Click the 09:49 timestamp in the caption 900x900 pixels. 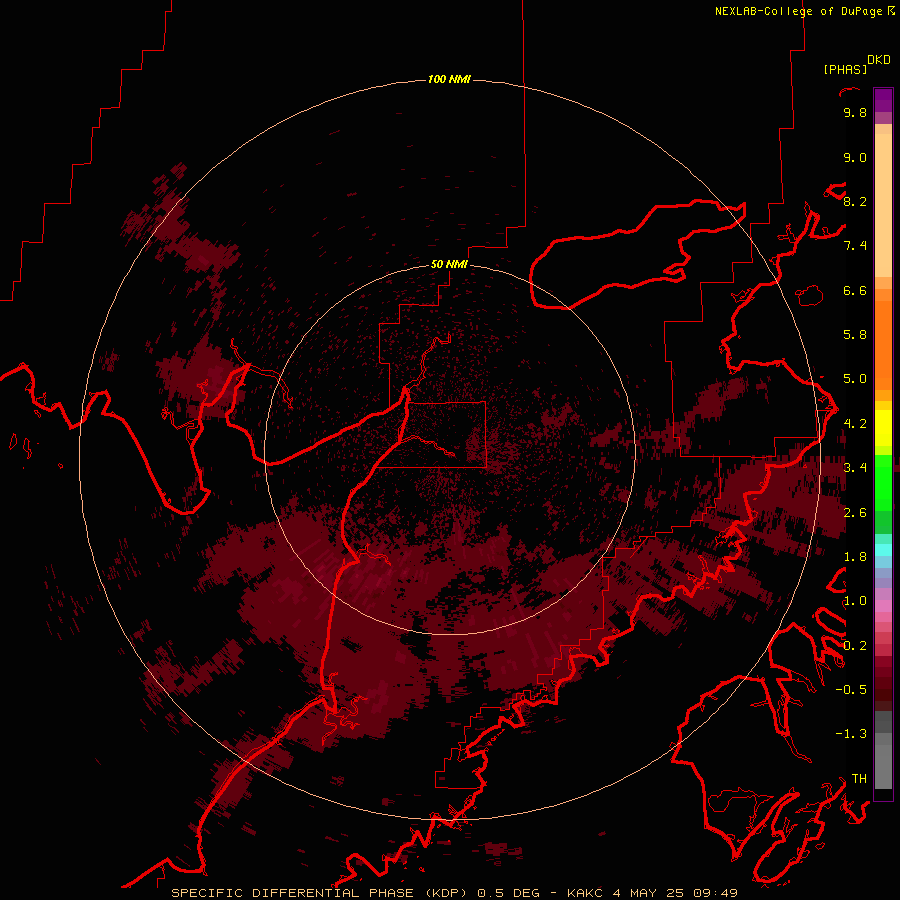tap(715, 893)
